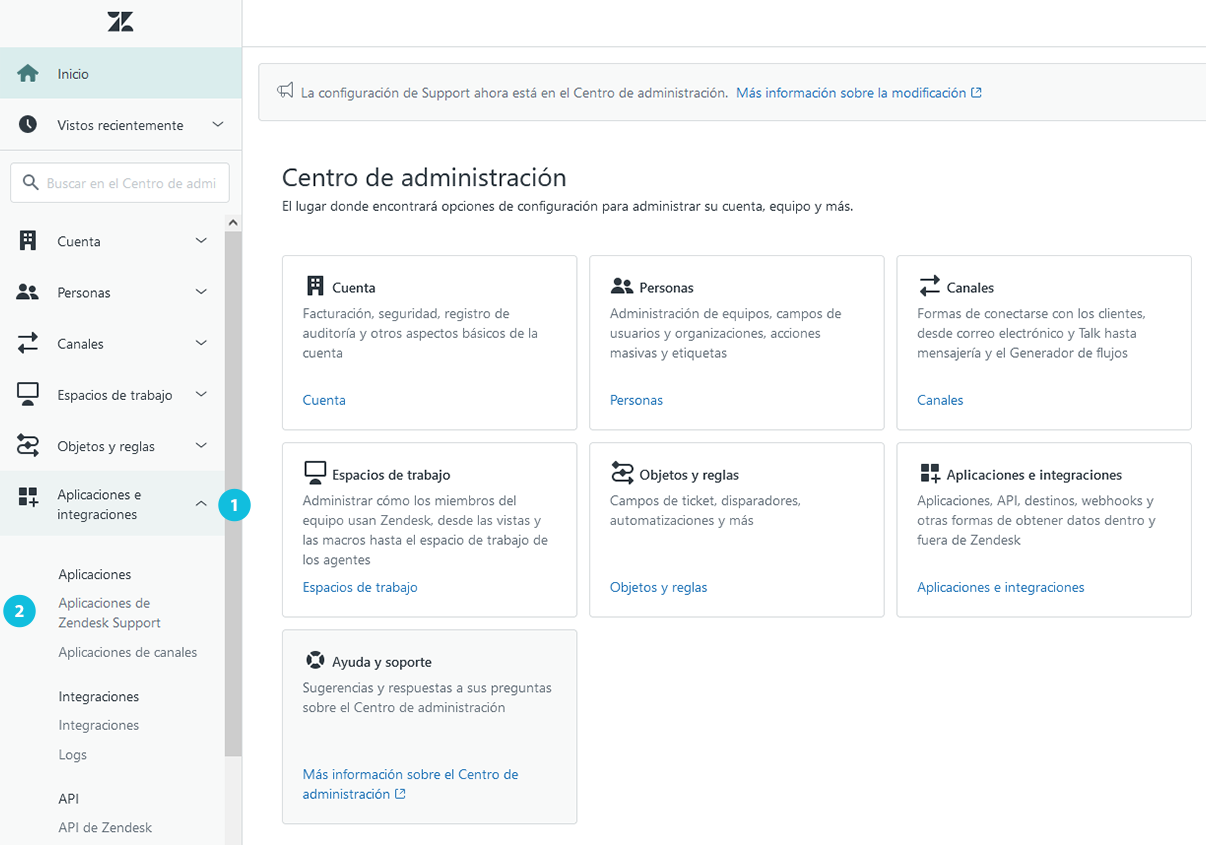Viewport: 1206px width, 845px height.
Task: Select Aplicaciones de canales menu item
Action: [127, 652]
